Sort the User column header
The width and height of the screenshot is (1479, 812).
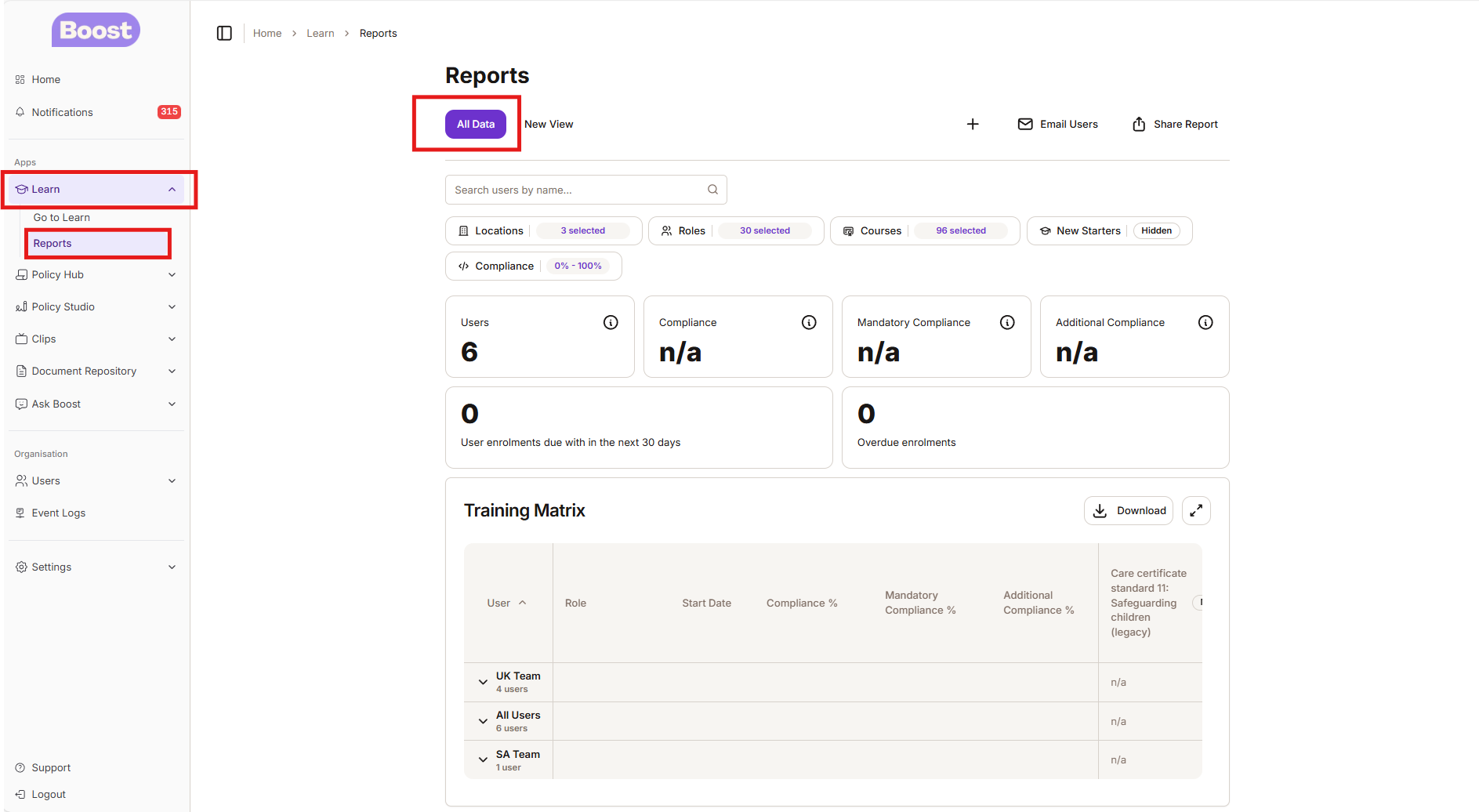[x=506, y=603]
